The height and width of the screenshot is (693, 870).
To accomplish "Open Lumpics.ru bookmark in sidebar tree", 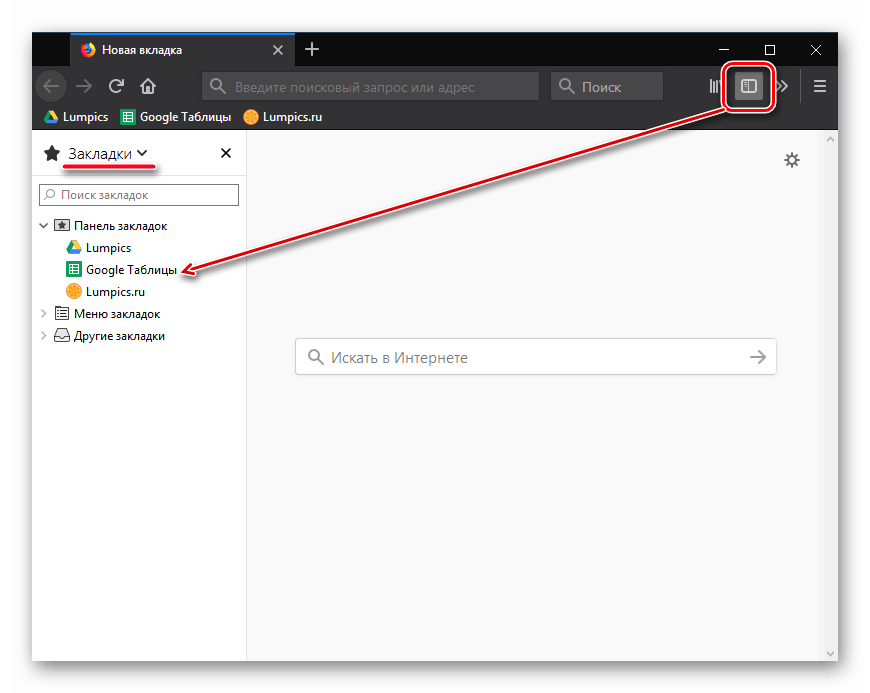I will pos(115,292).
